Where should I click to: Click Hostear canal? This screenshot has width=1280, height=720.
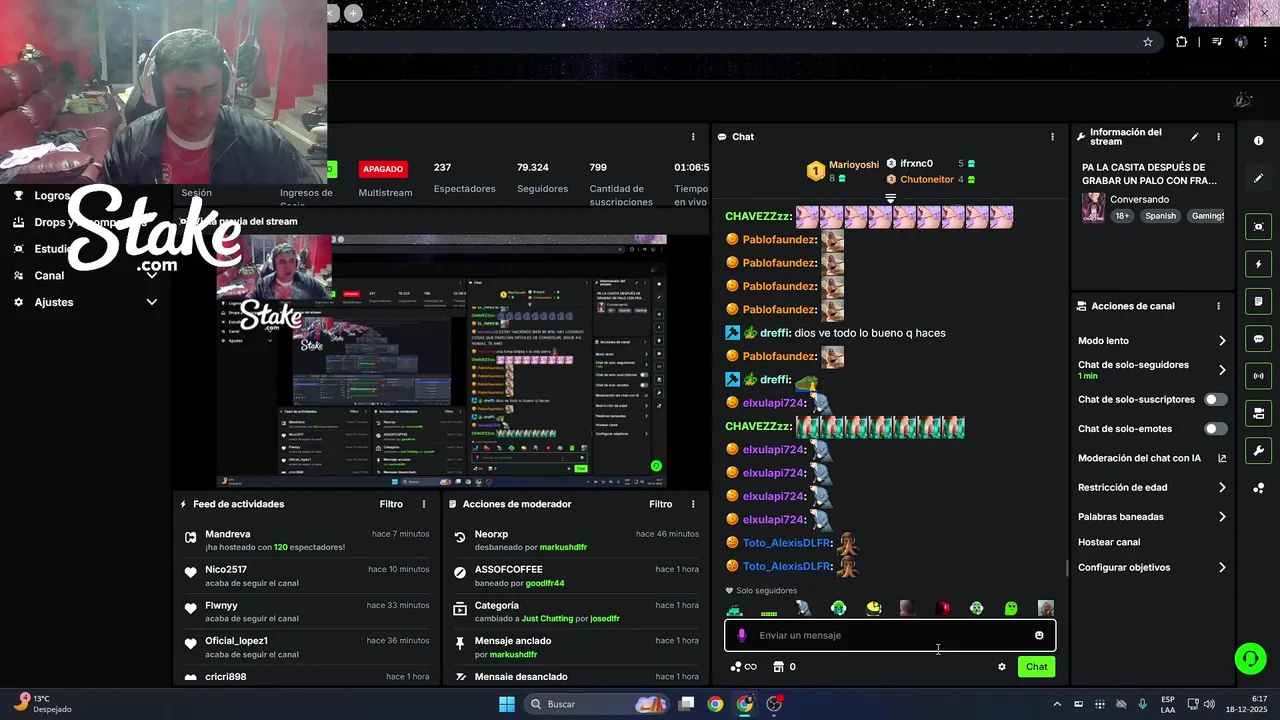[1109, 542]
